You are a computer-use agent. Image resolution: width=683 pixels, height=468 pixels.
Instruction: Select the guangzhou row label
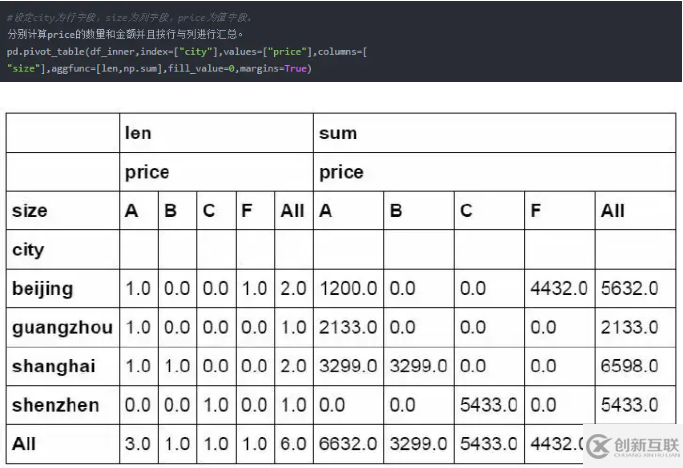(62, 327)
